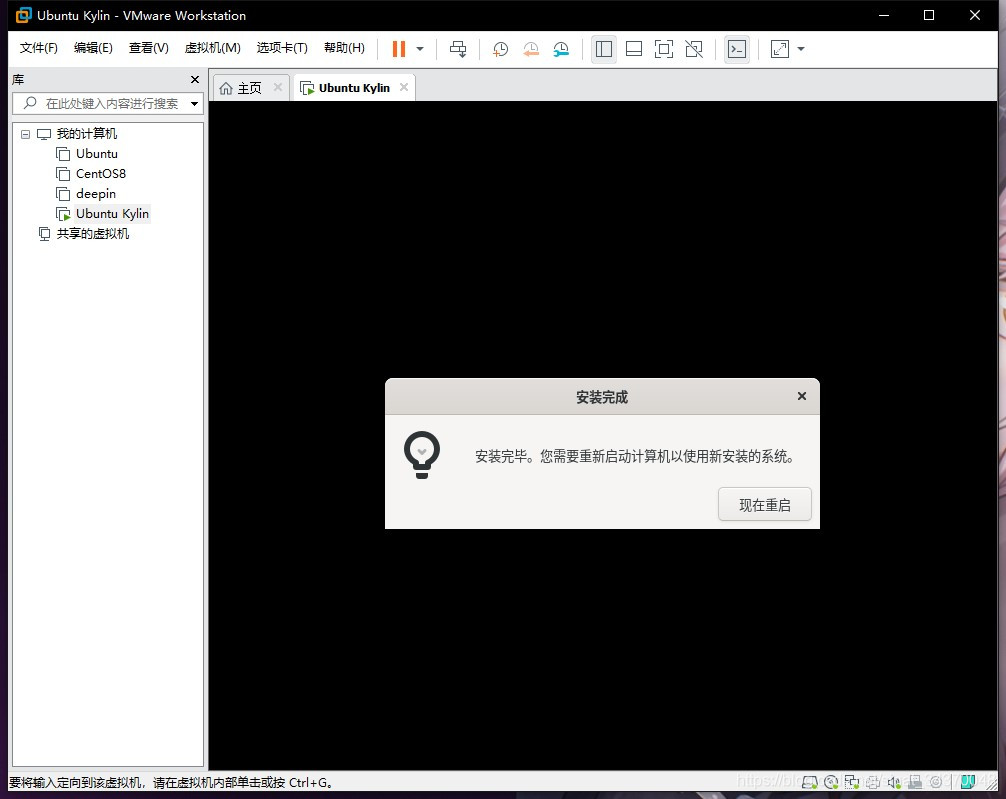
Task: Open the 文件(F) menu
Action: [38, 48]
